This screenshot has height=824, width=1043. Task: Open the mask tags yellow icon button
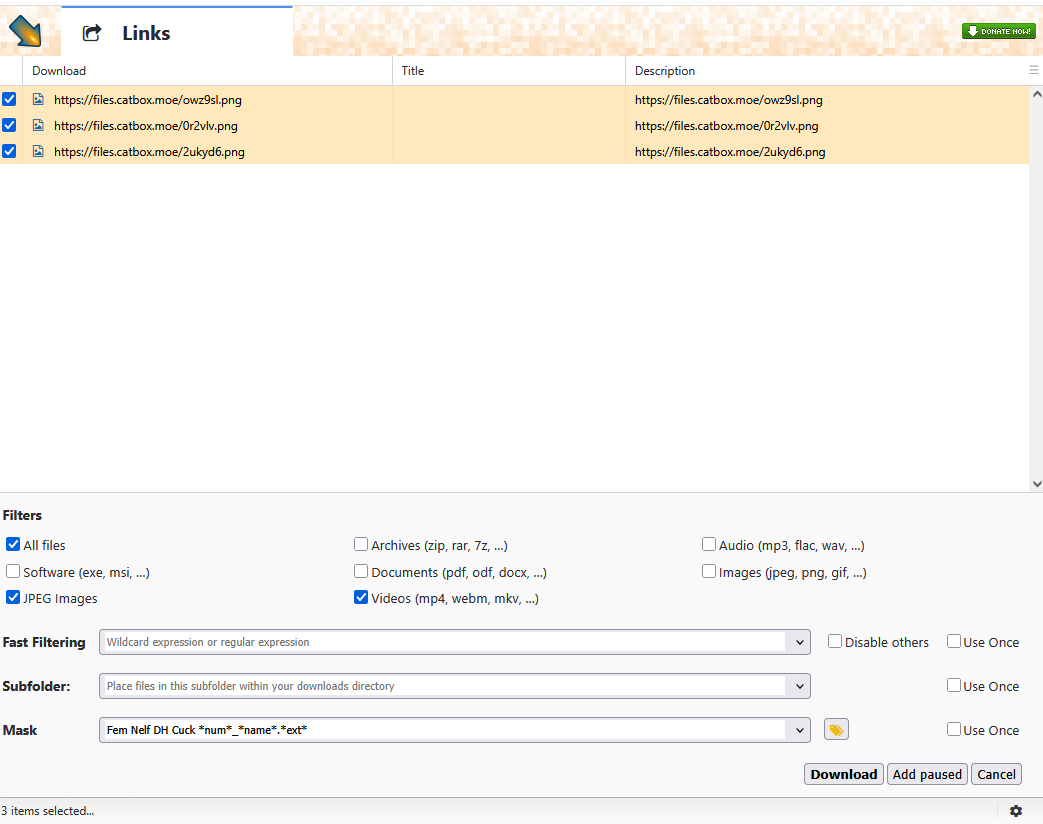click(x=836, y=730)
